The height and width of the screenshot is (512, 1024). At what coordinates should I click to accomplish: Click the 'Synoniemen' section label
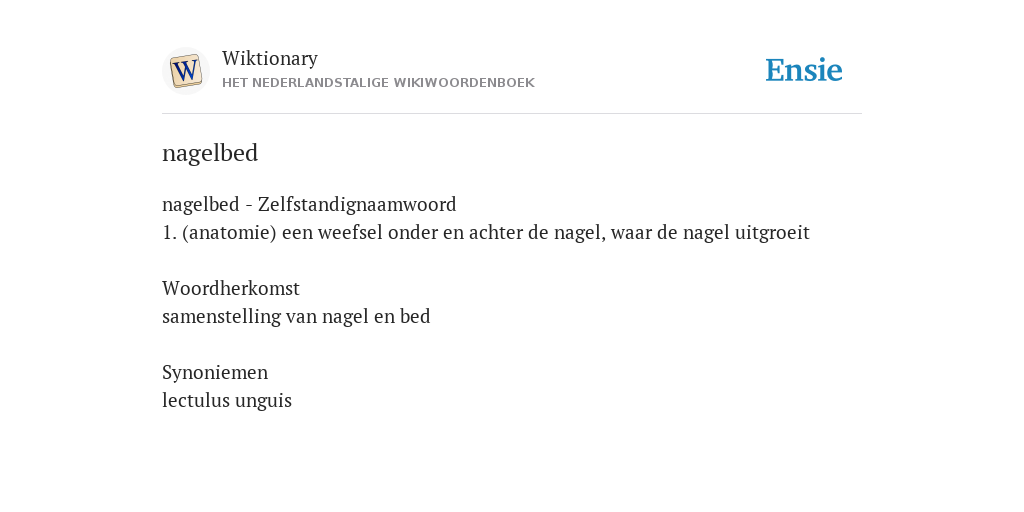tap(215, 372)
